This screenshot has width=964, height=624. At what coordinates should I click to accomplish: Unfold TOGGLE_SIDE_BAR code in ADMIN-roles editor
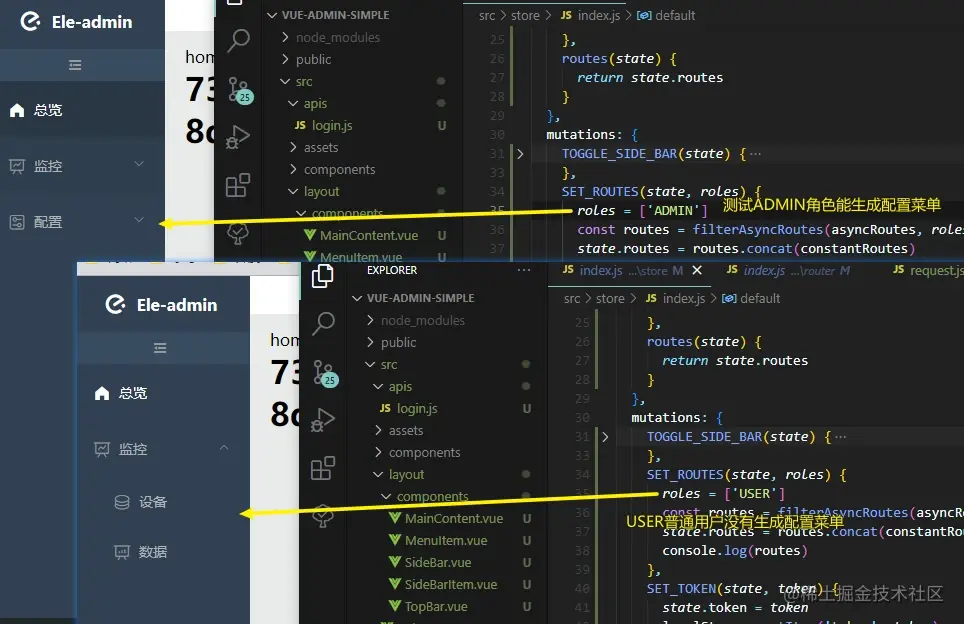(520, 154)
